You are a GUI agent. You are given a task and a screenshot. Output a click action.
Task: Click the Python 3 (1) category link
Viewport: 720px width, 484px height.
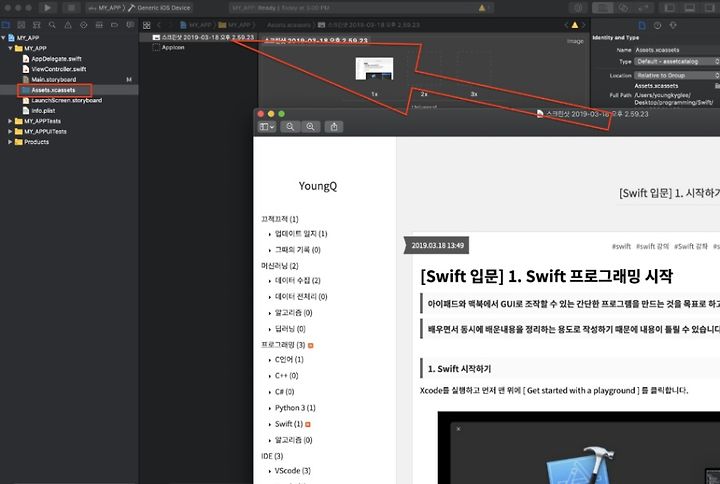pyautogui.click(x=295, y=408)
